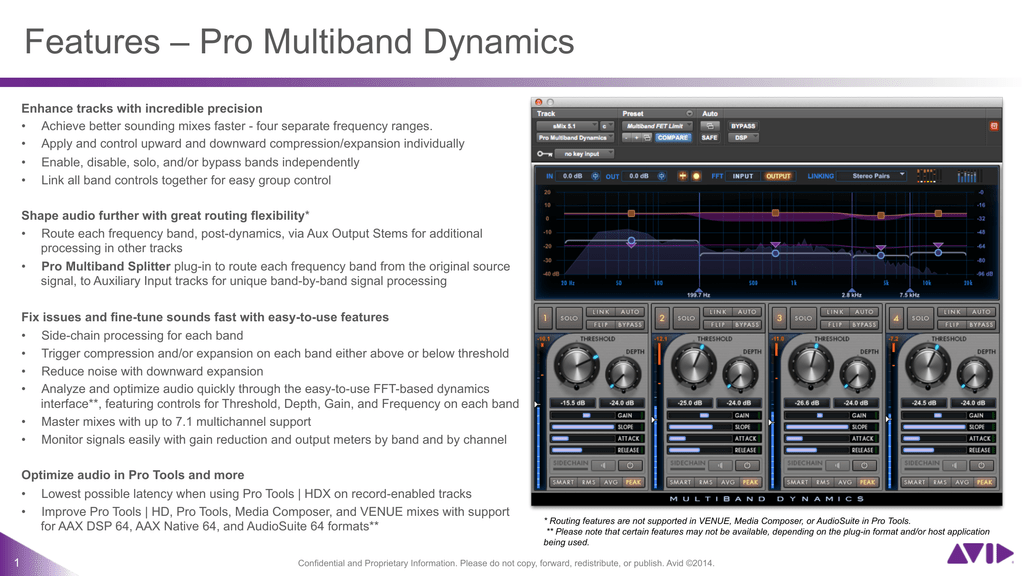Click the side-chain key input icon

[x=543, y=154]
